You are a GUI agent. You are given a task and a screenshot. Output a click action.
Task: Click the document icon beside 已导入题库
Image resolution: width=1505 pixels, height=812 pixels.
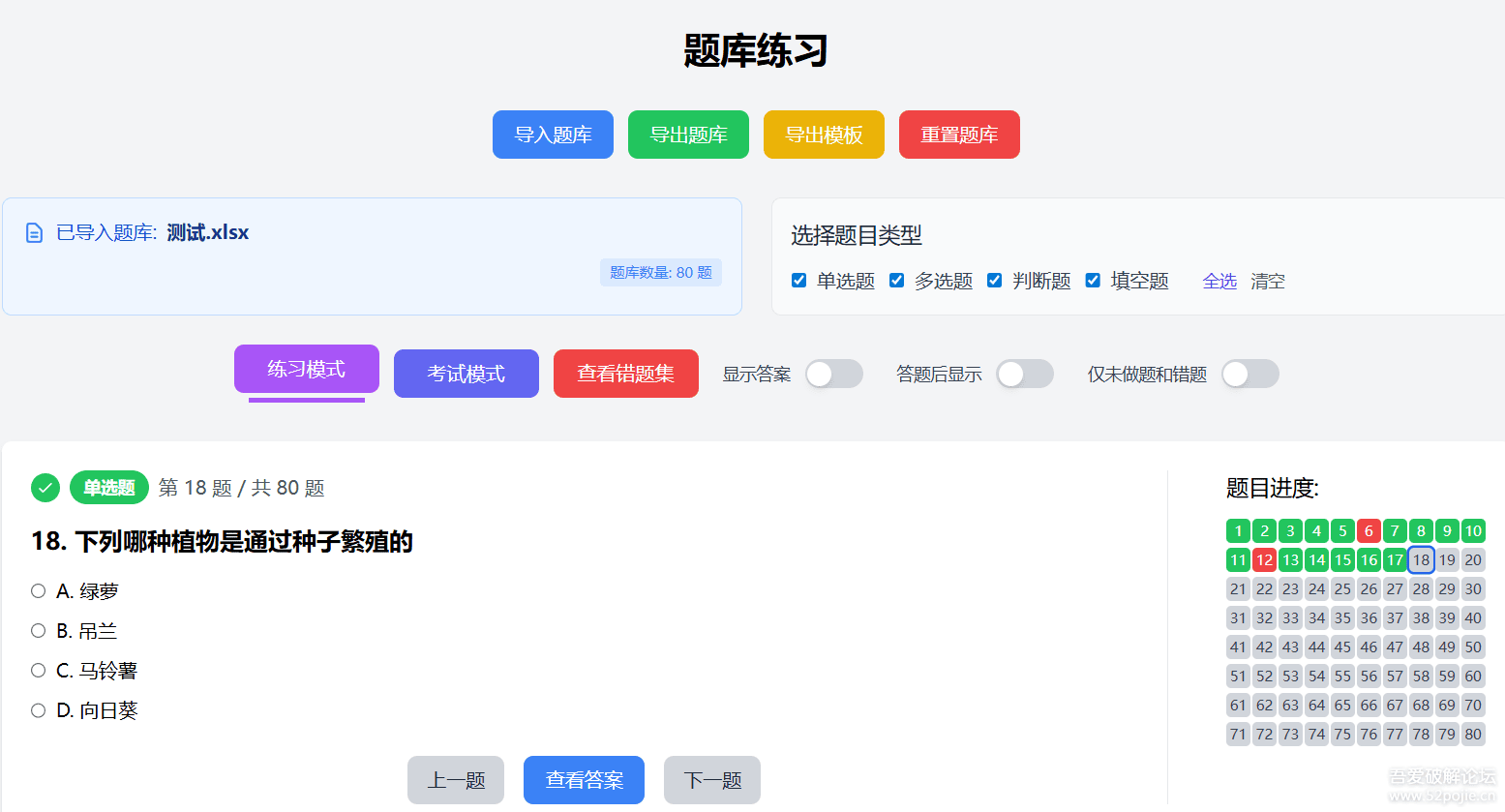34,232
